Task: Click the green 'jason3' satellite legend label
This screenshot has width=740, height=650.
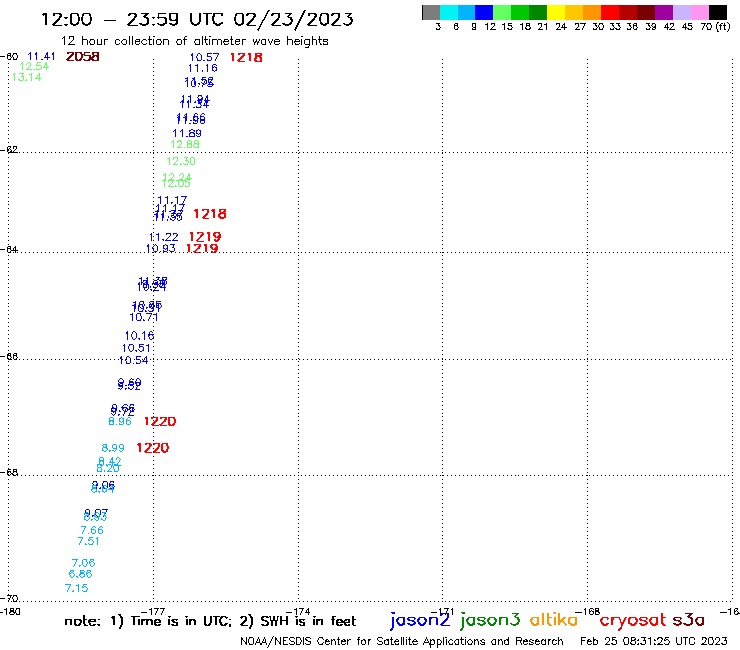Action: point(490,620)
